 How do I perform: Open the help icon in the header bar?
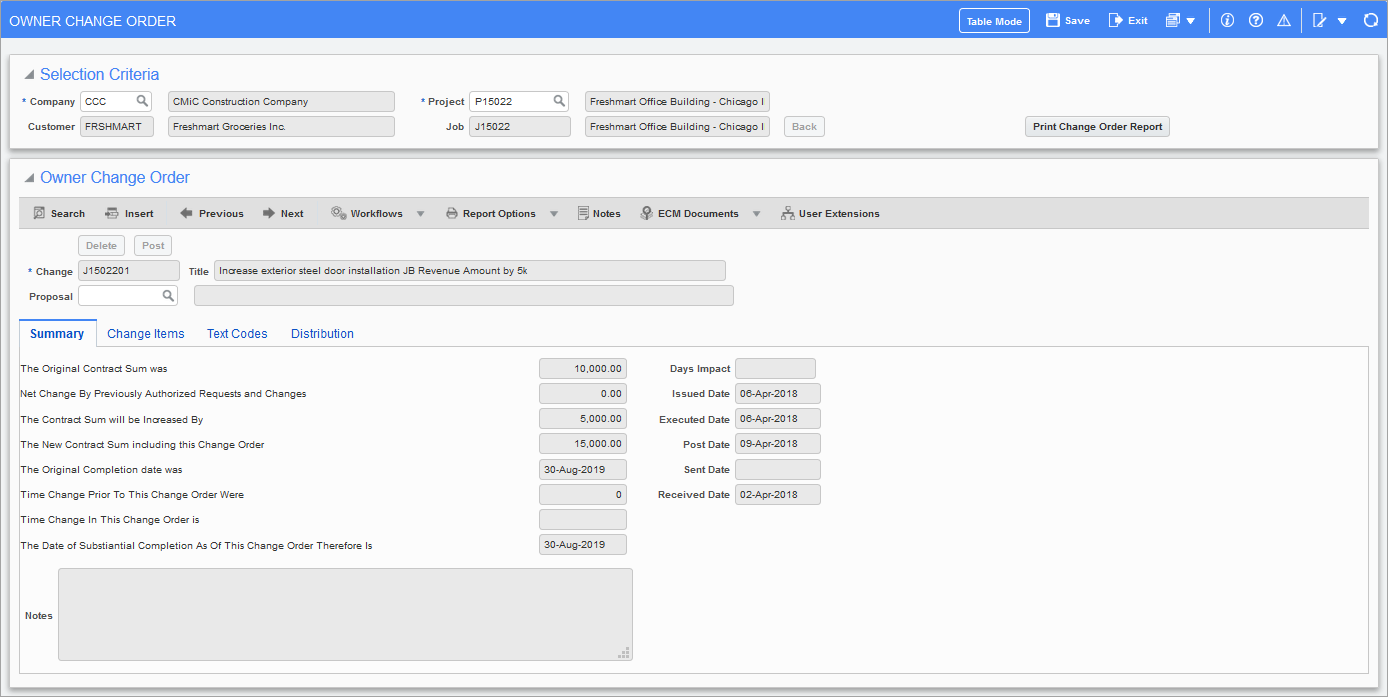pyautogui.click(x=1255, y=19)
